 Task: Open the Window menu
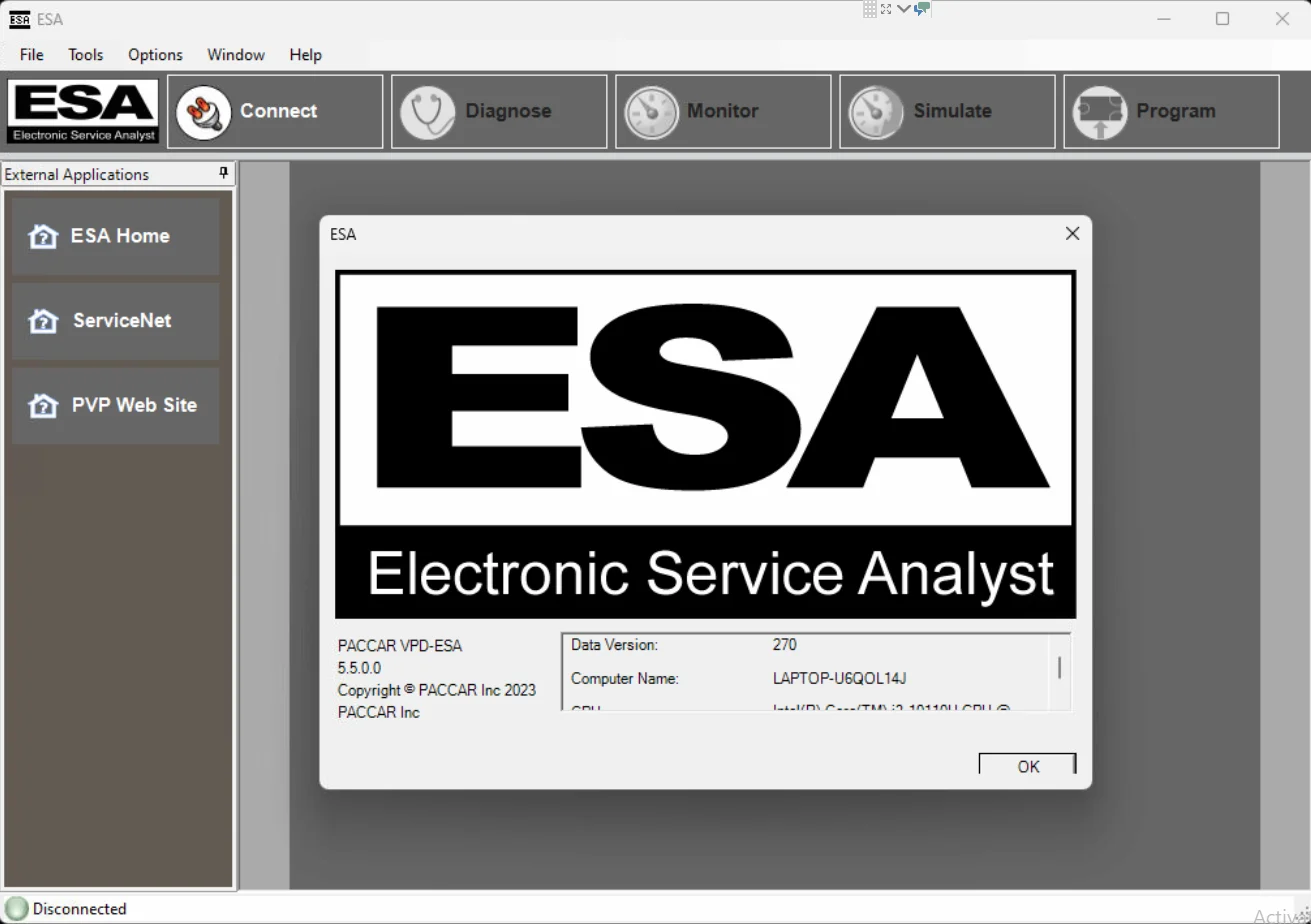[x=236, y=55]
